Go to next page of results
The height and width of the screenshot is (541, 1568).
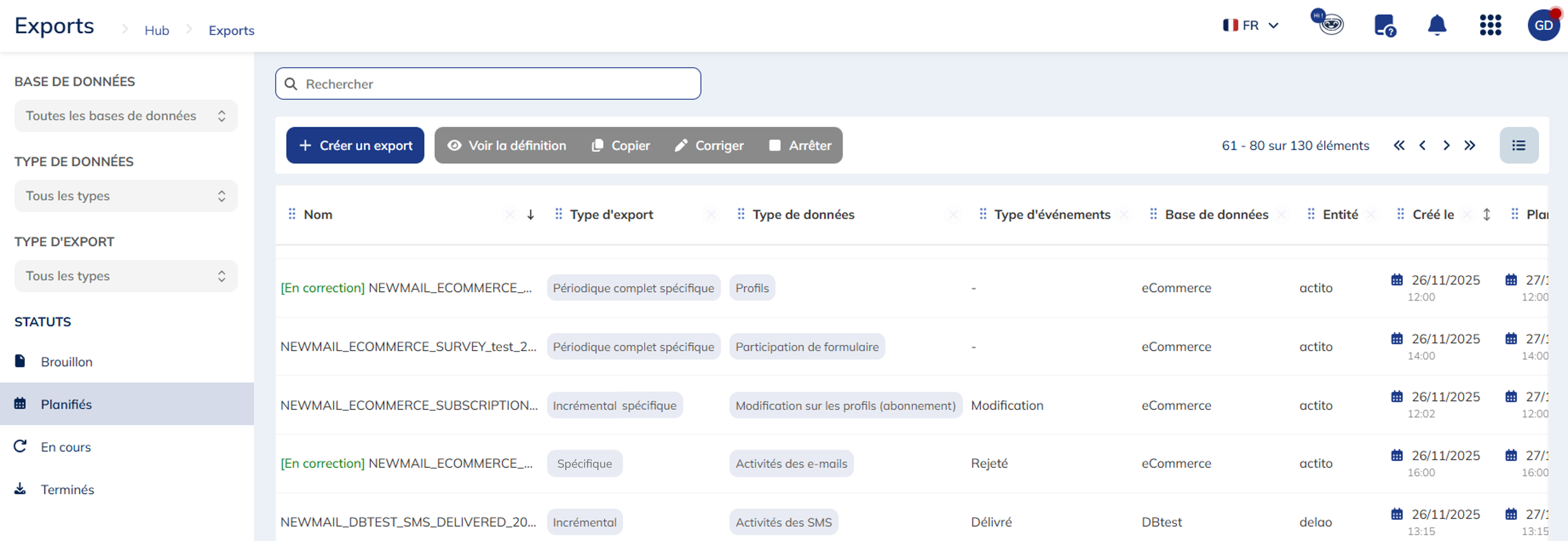[1446, 145]
